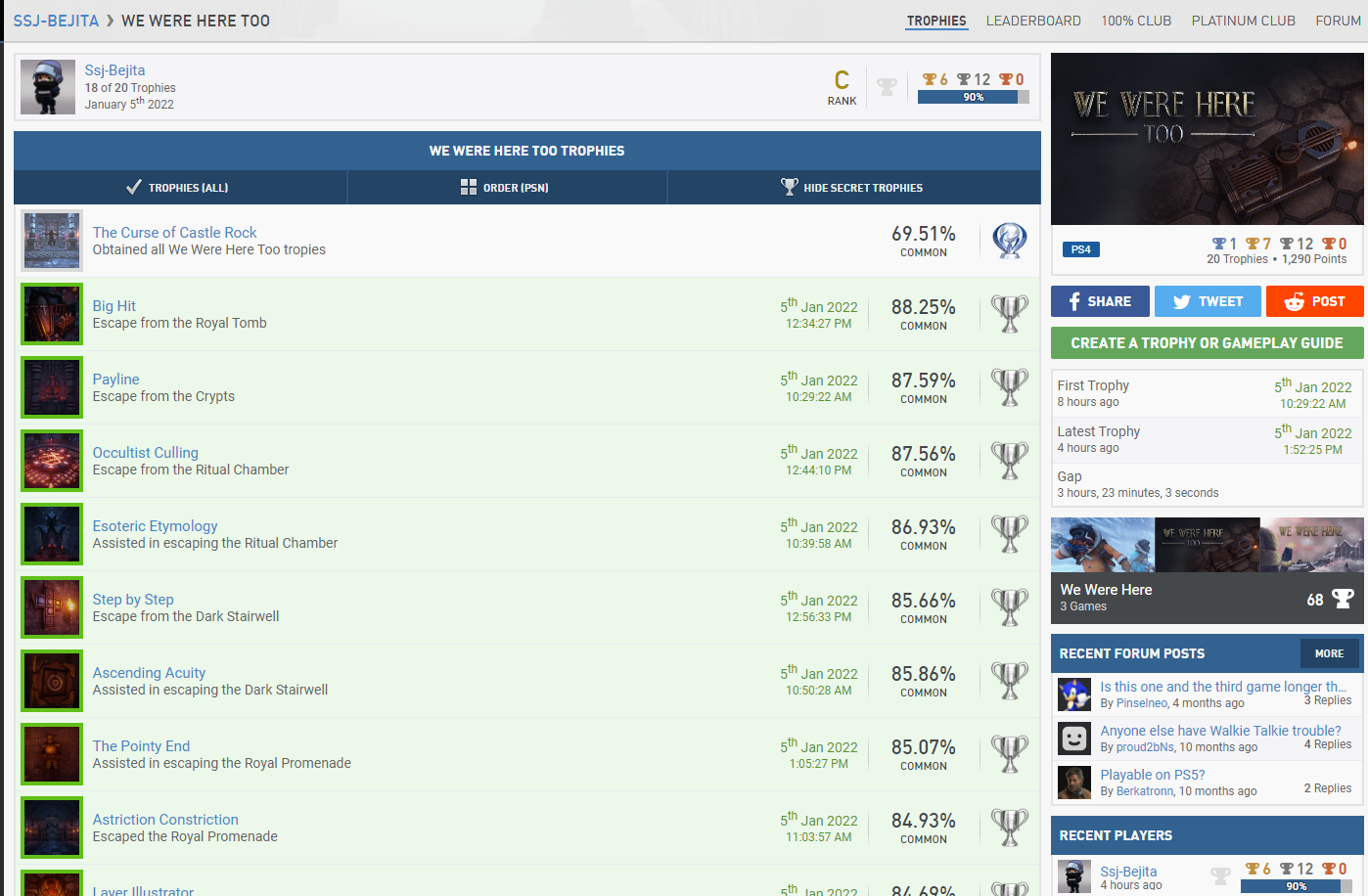Image resolution: width=1368 pixels, height=896 pixels.
Task: Toggle Hide Secret Trophies
Action: (853, 187)
